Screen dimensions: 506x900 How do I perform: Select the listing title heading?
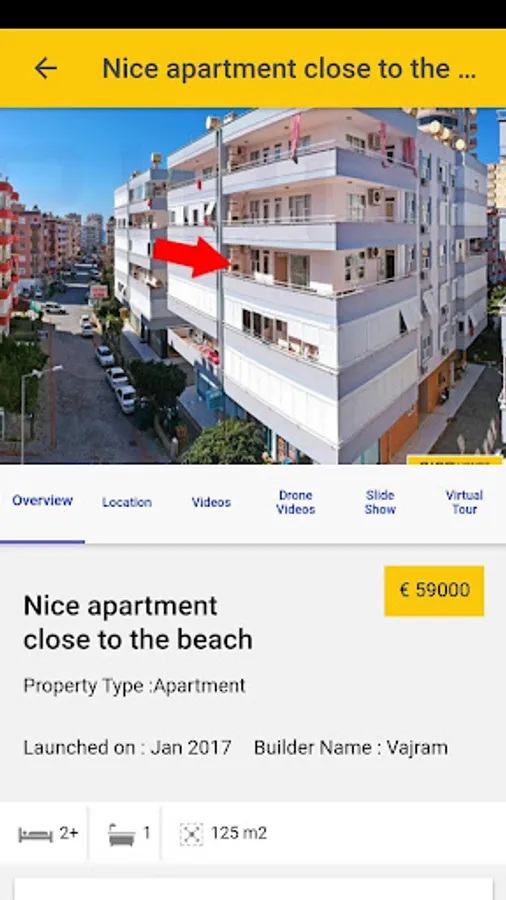[138, 623]
